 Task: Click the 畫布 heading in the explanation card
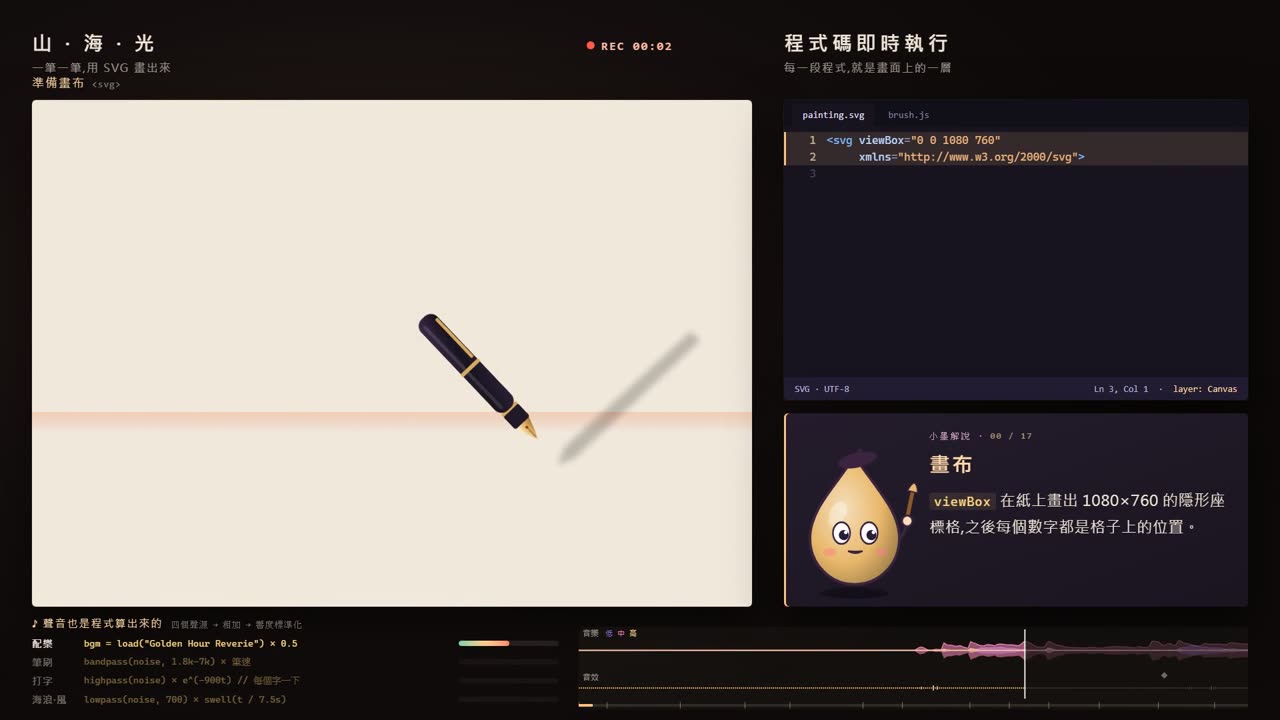(951, 465)
